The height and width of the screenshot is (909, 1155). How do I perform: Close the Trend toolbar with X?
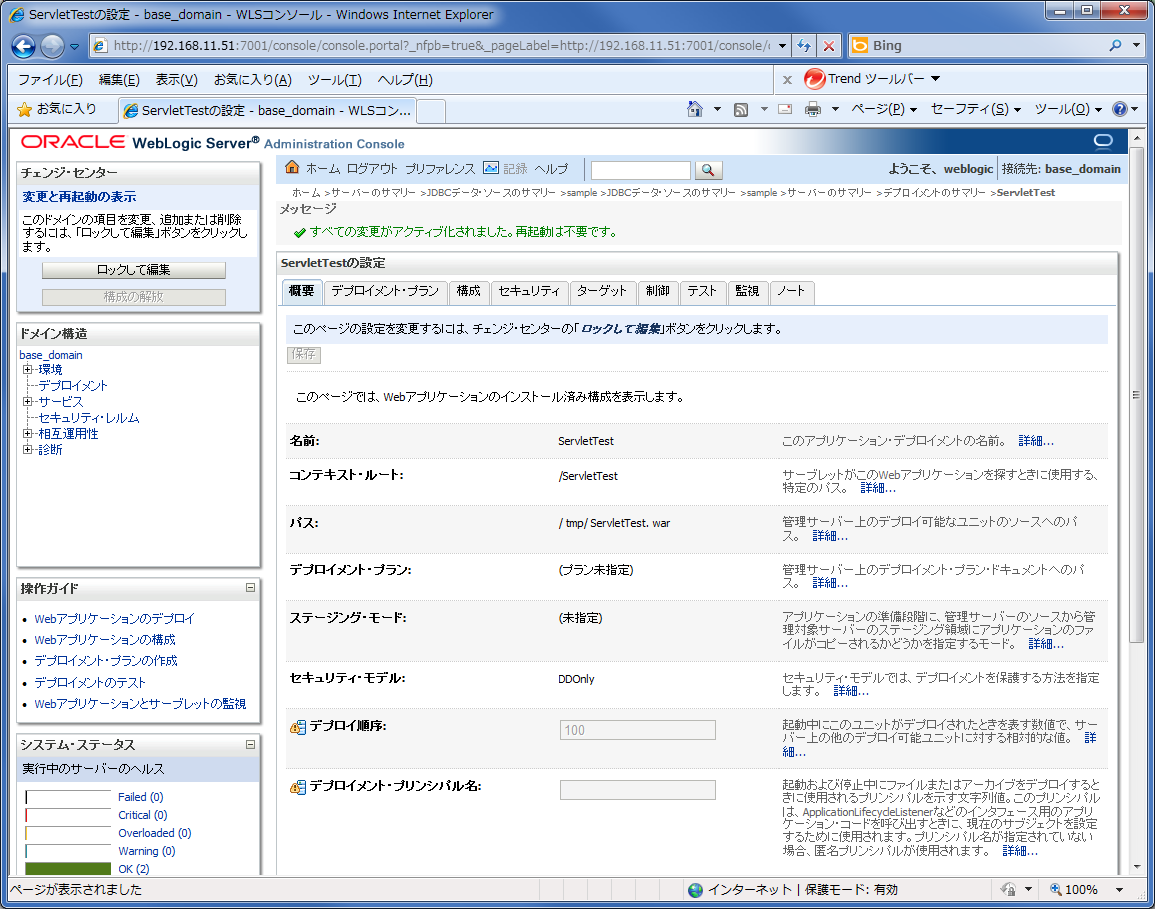[787, 80]
